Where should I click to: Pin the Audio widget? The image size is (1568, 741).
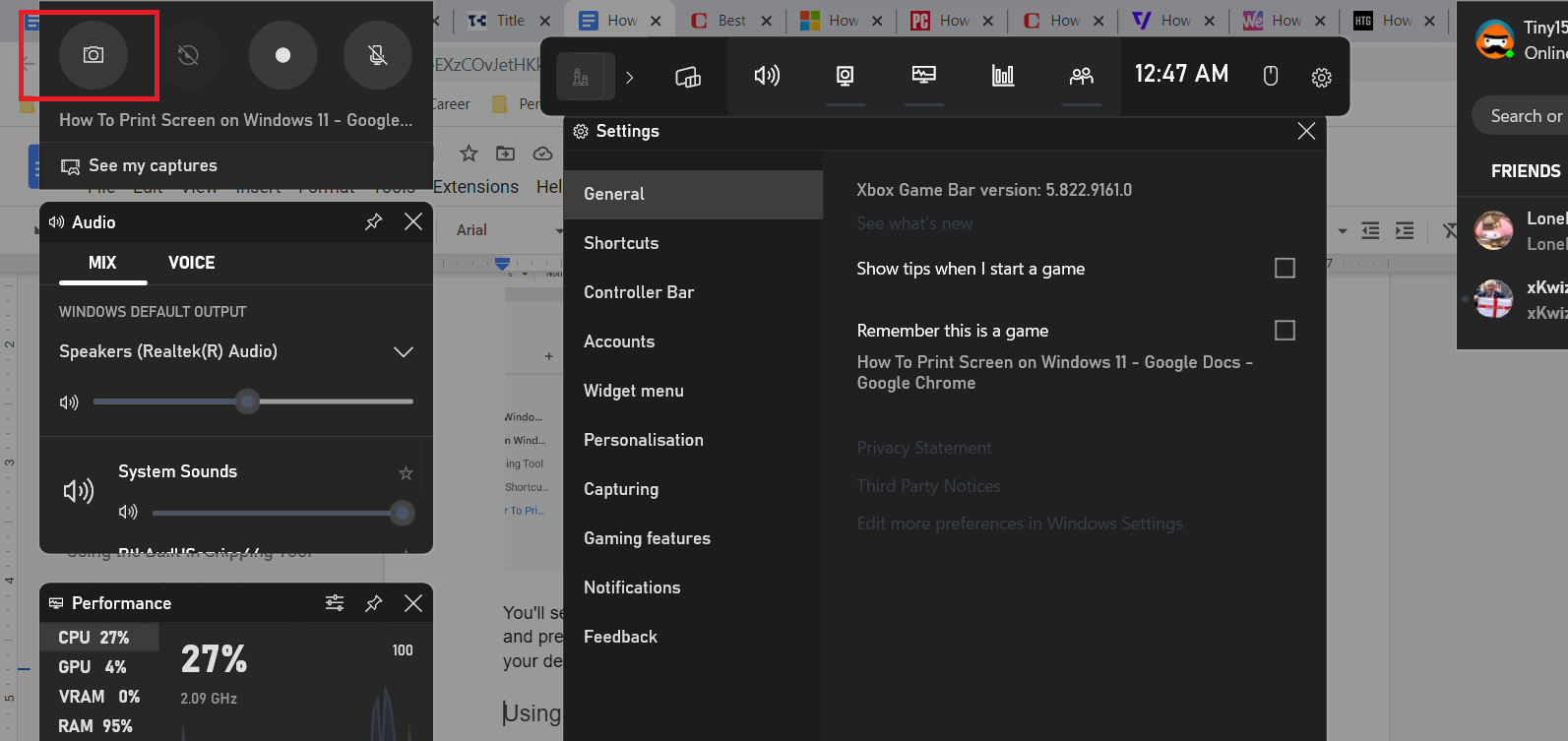(x=373, y=222)
